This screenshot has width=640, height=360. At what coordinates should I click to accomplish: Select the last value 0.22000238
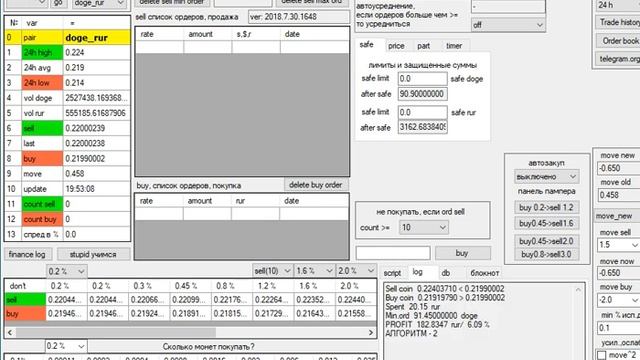coord(97,143)
